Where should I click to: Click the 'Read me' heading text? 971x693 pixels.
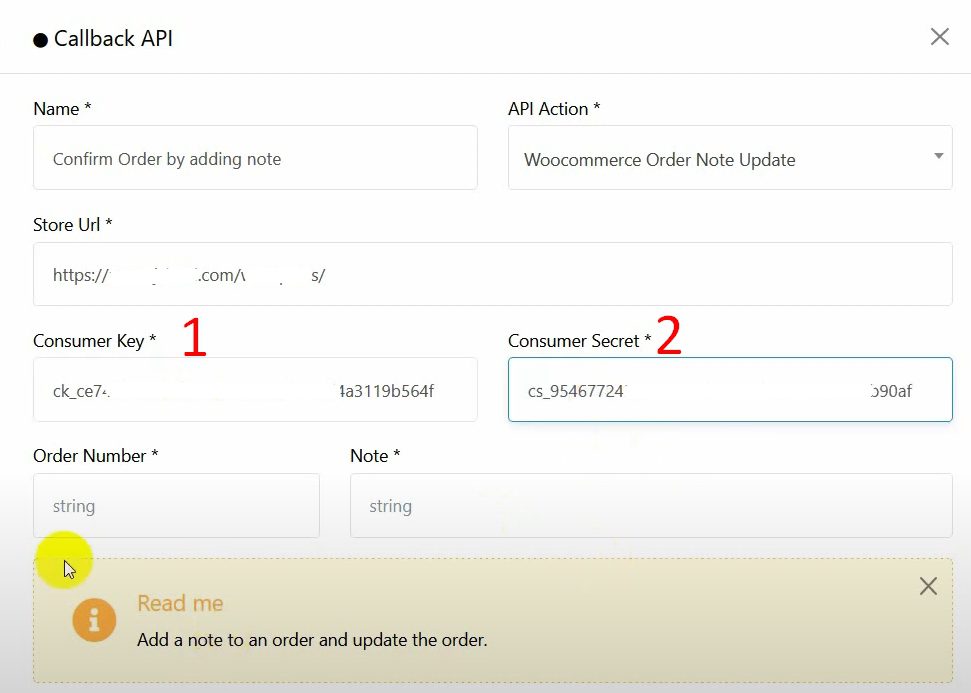(x=180, y=603)
